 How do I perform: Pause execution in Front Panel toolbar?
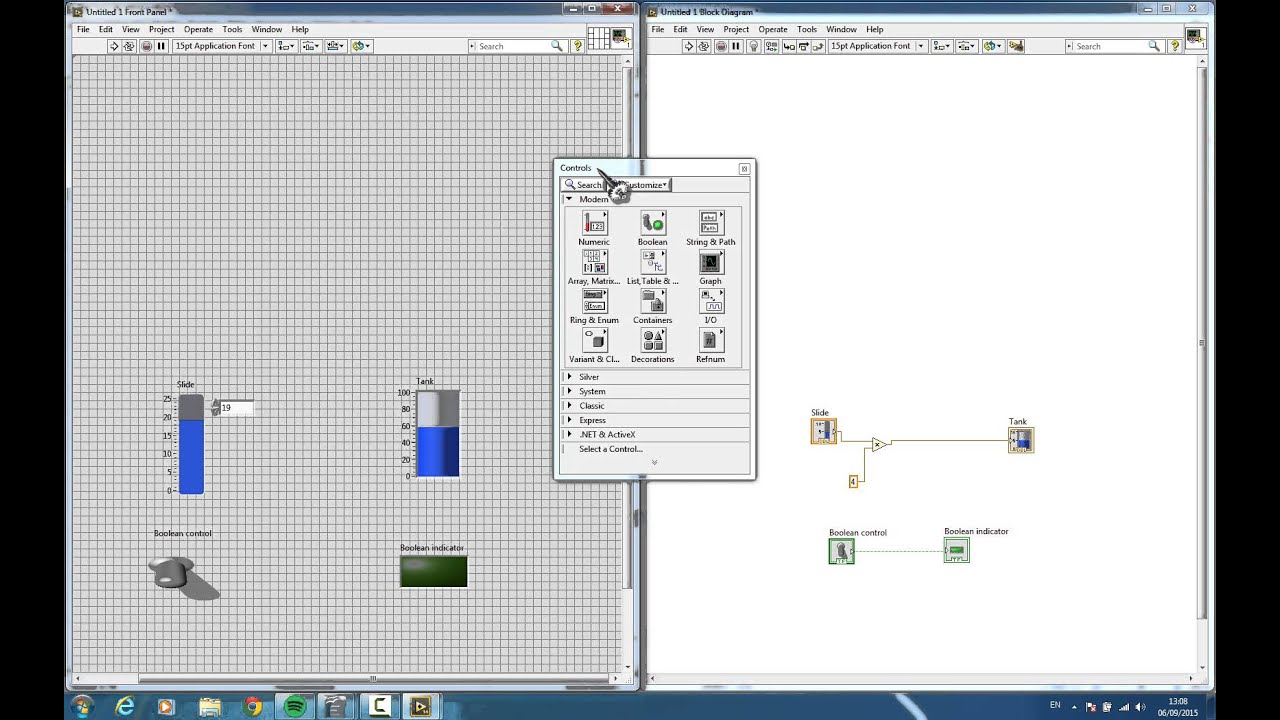click(x=161, y=46)
